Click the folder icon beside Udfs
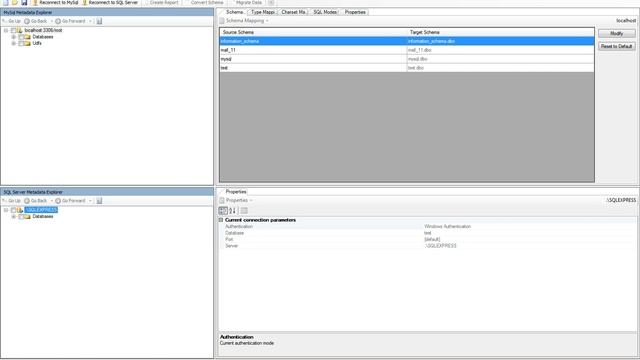Screen dimensions: 640x360 click(x=27, y=43)
